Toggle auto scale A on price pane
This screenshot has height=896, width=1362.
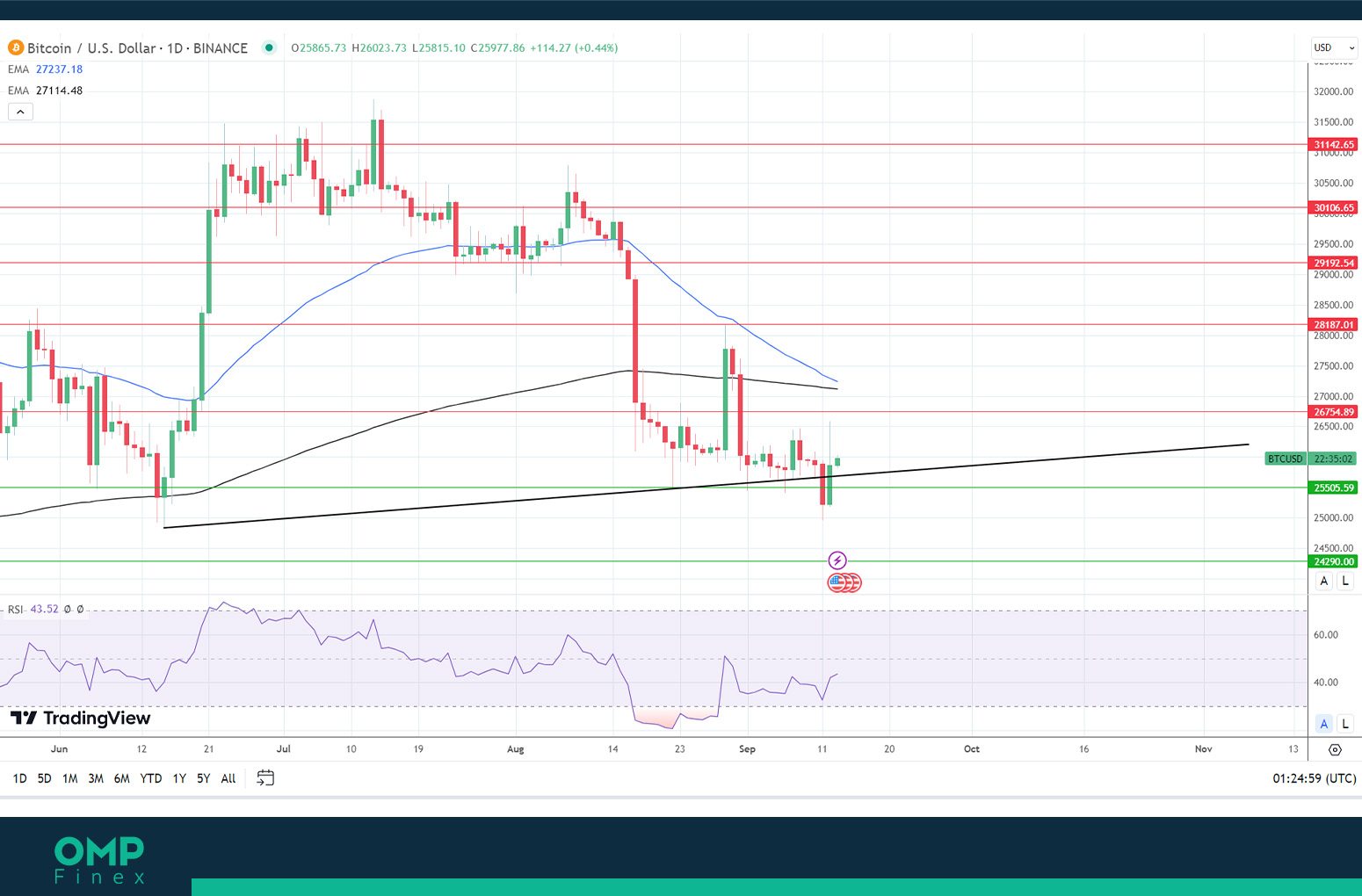[1324, 581]
